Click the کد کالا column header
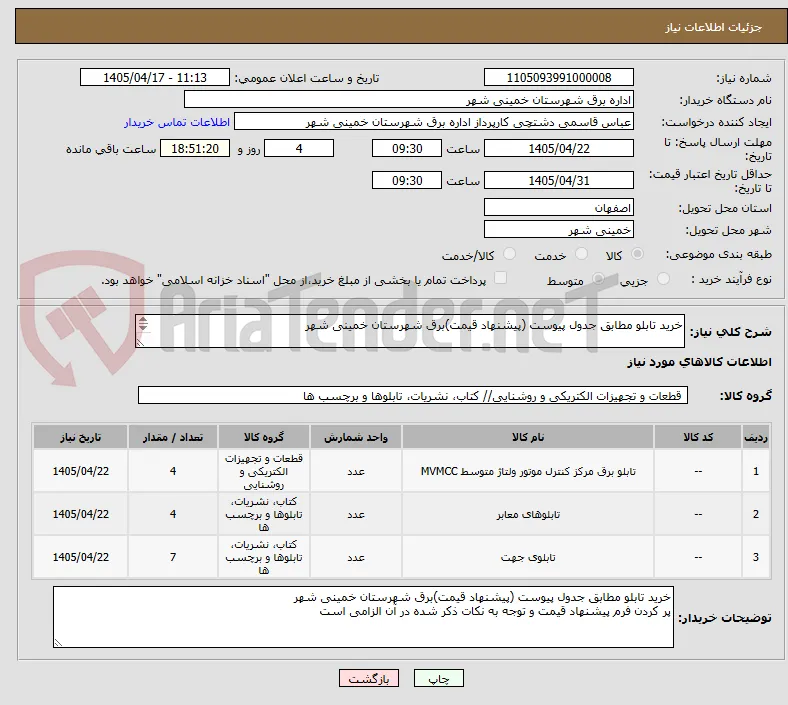This screenshot has height=705, width=788. click(x=698, y=437)
